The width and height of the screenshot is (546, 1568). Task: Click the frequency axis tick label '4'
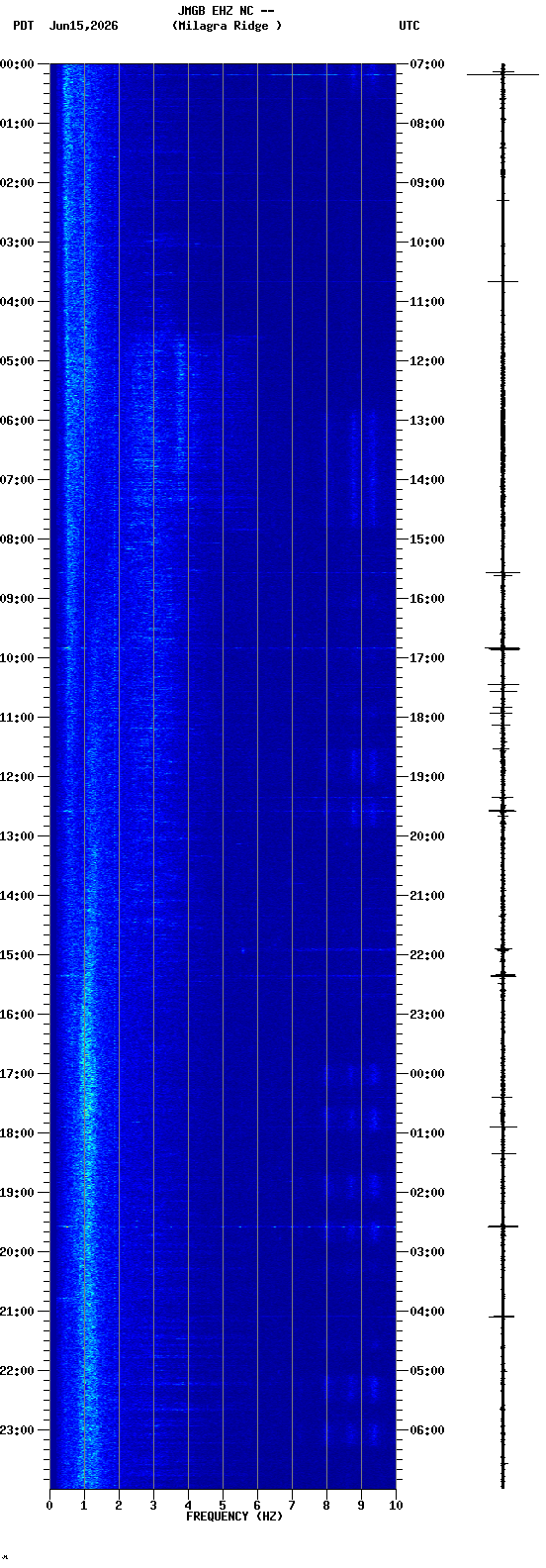click(188, 1506)
